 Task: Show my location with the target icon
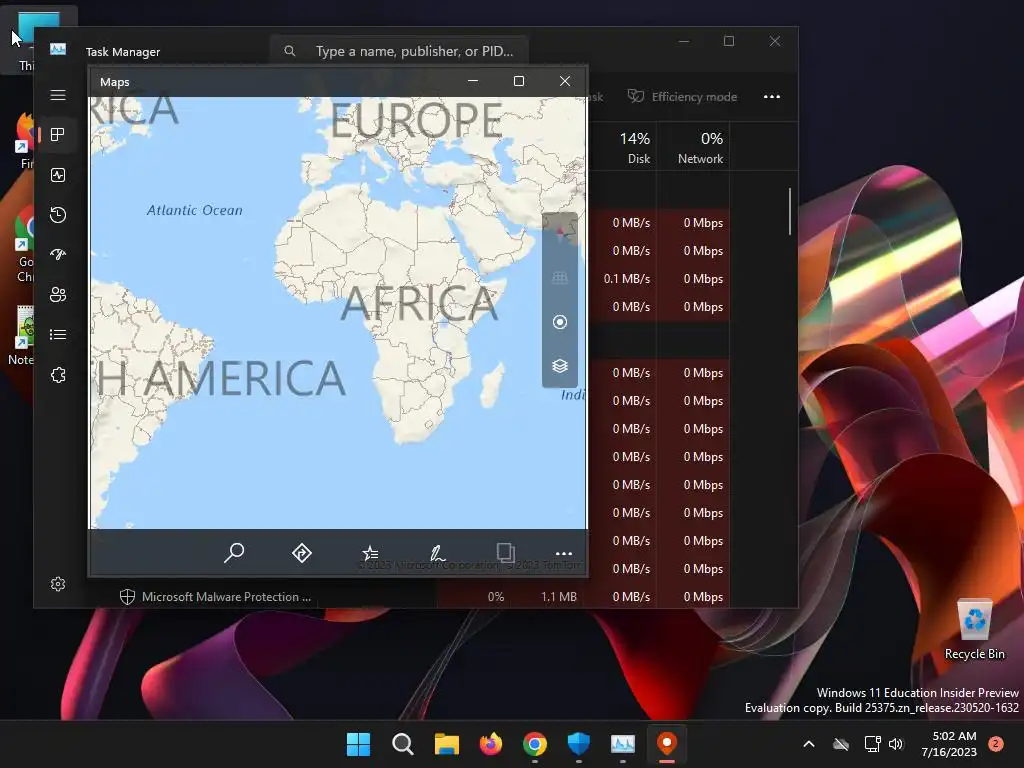pos(560,322)
